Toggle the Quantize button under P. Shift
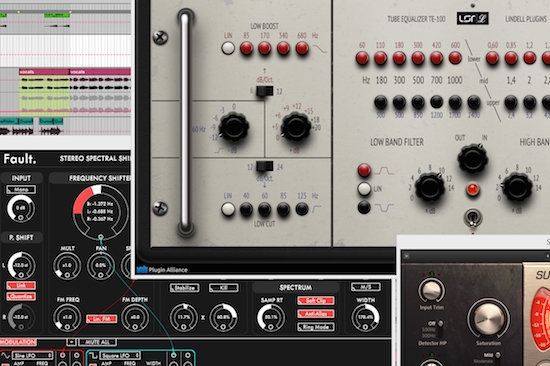This screenshot has width=550, height=366. tap(21, 297)
